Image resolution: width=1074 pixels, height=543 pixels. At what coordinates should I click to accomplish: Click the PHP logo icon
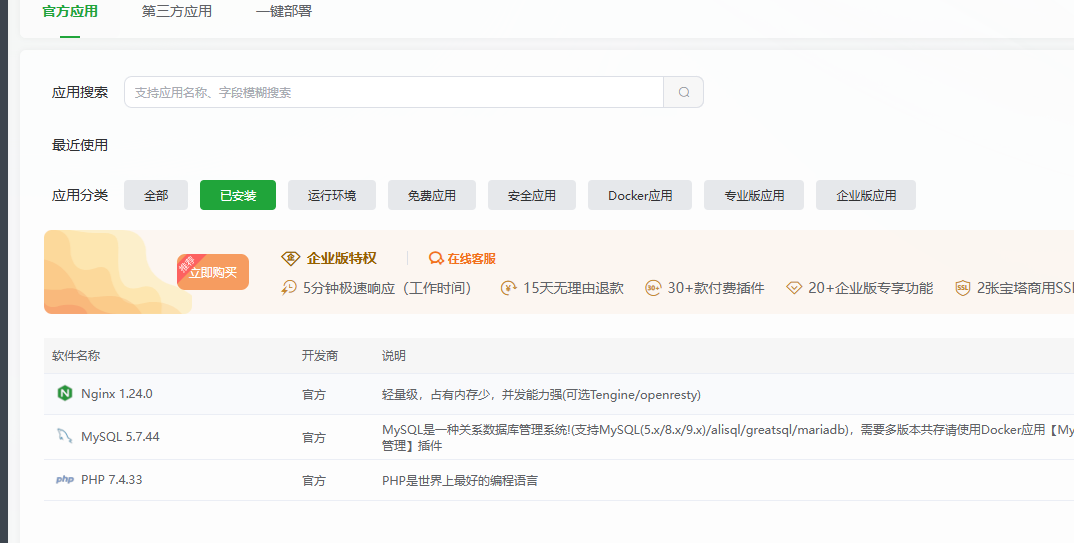pyautogui.click(x=64, y=480)
